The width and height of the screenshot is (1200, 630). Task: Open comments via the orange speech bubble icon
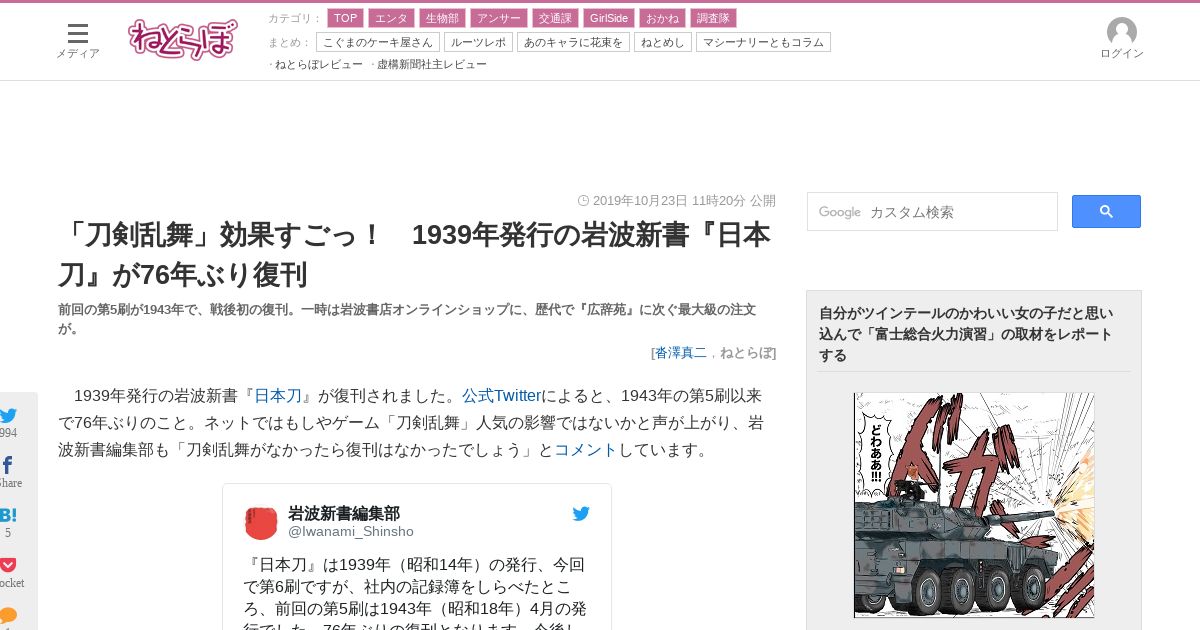pyautogui.click(x=8, y=615)
